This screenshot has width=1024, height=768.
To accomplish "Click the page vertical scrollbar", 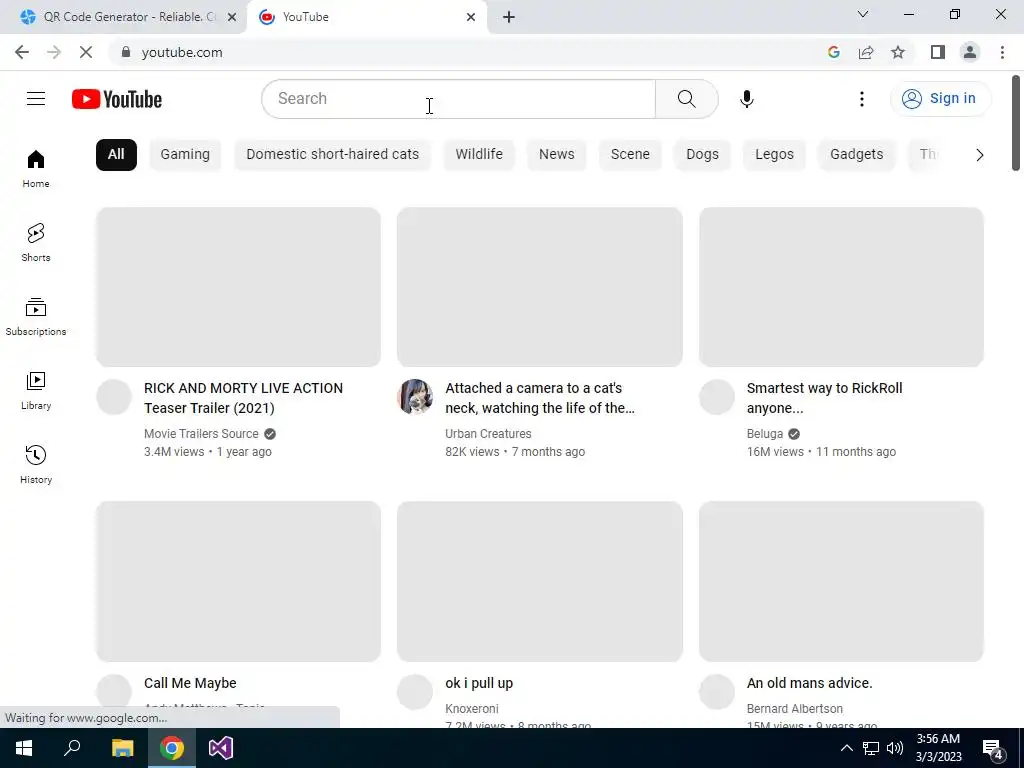I will coord(1016,123).
